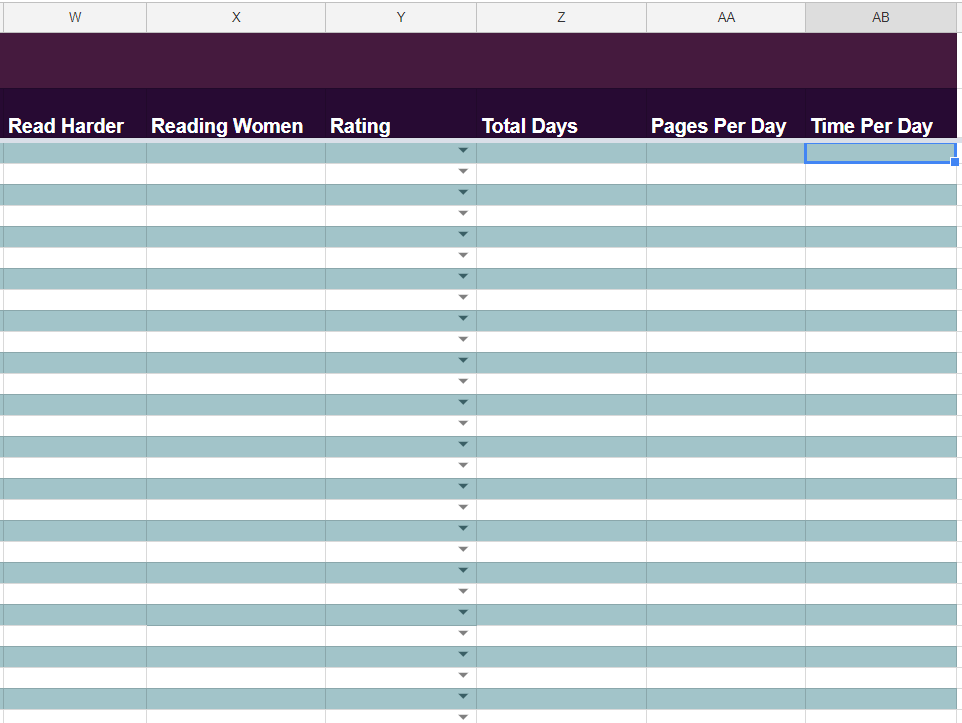The image size is (962, 723).
Task: Select first data cell under Reading Women
Action: coord(236,153)
